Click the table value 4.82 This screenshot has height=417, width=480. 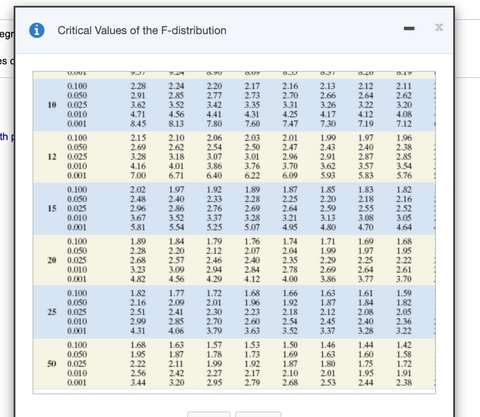pyautogui.click(x=138, y=279)
